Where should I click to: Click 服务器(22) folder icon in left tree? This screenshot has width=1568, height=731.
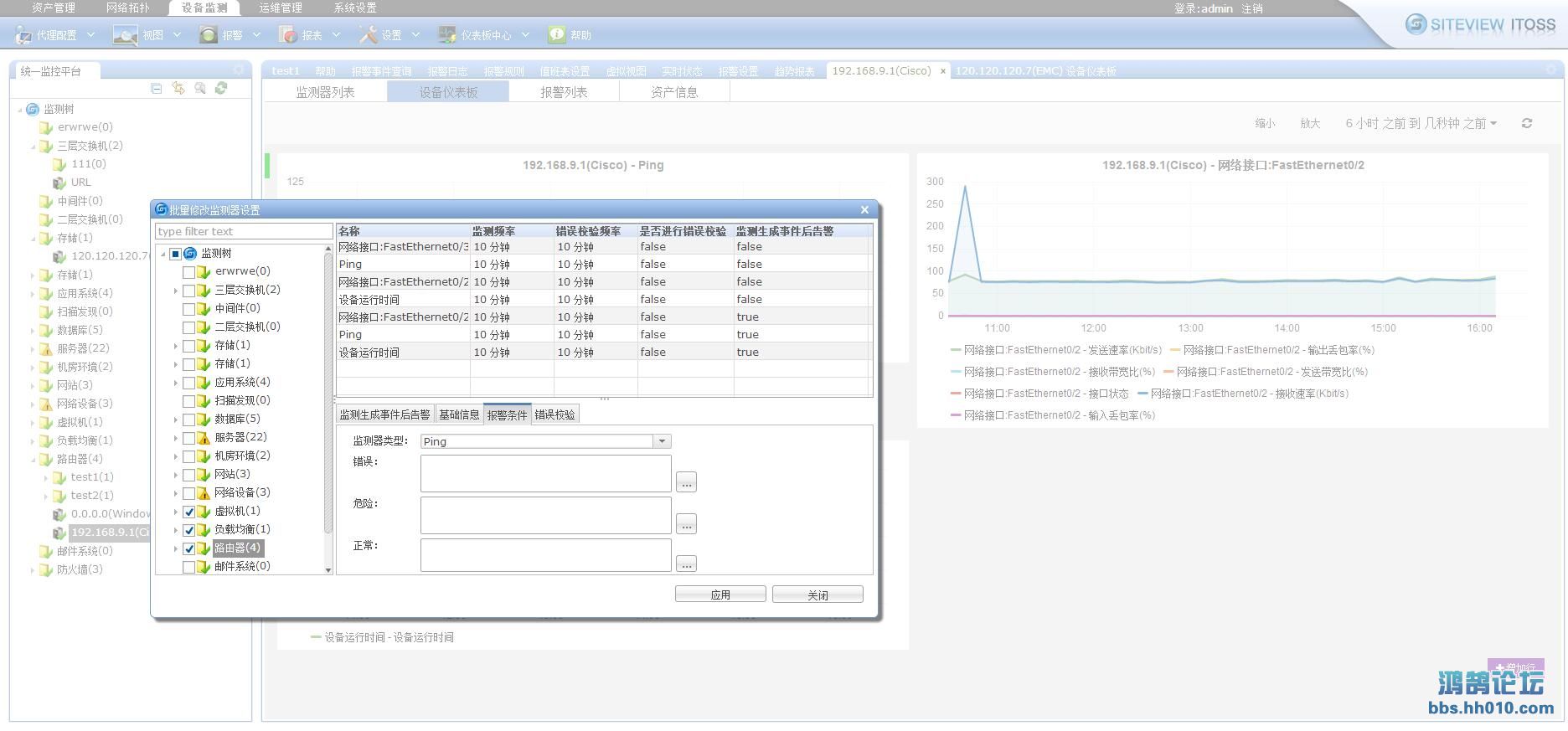pos(46,348)
